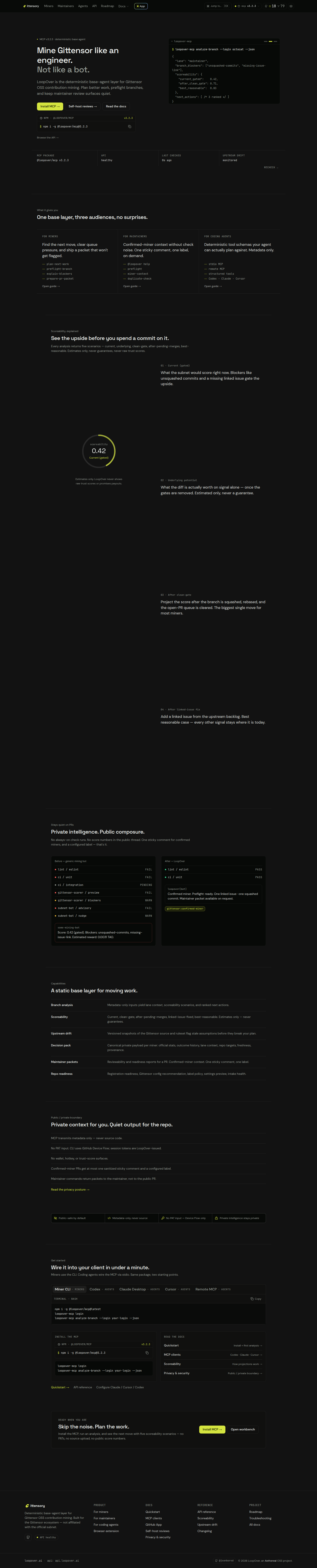Open Quickstart in the Read the Docs card
The height and width of the screenshot is (1568, 317).
(213, 1345)
